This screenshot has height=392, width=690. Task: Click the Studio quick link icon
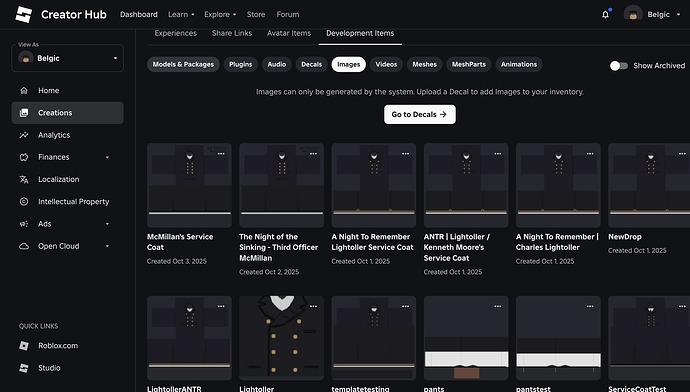(x=24, y=368)
